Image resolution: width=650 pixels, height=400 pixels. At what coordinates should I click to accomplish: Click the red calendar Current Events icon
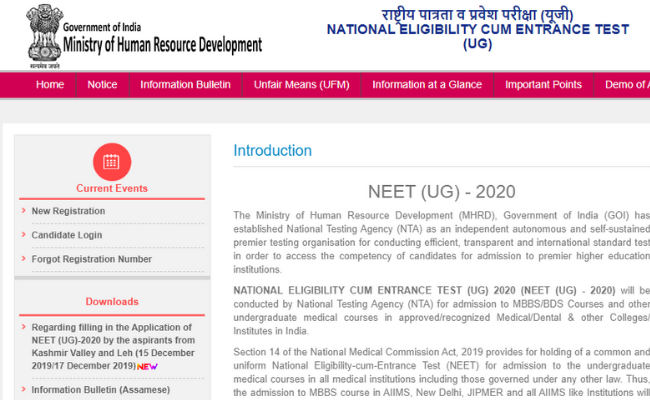click(x=112, y=161)
